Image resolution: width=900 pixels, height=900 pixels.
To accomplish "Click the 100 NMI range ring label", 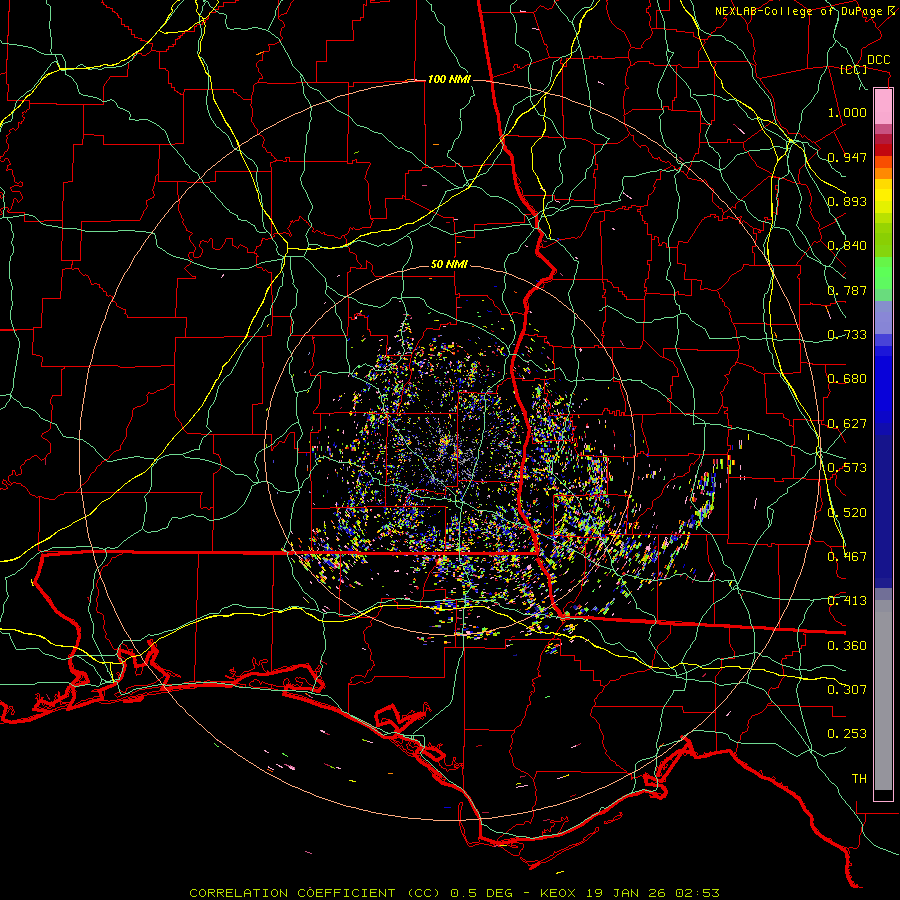I will (449, 79).
